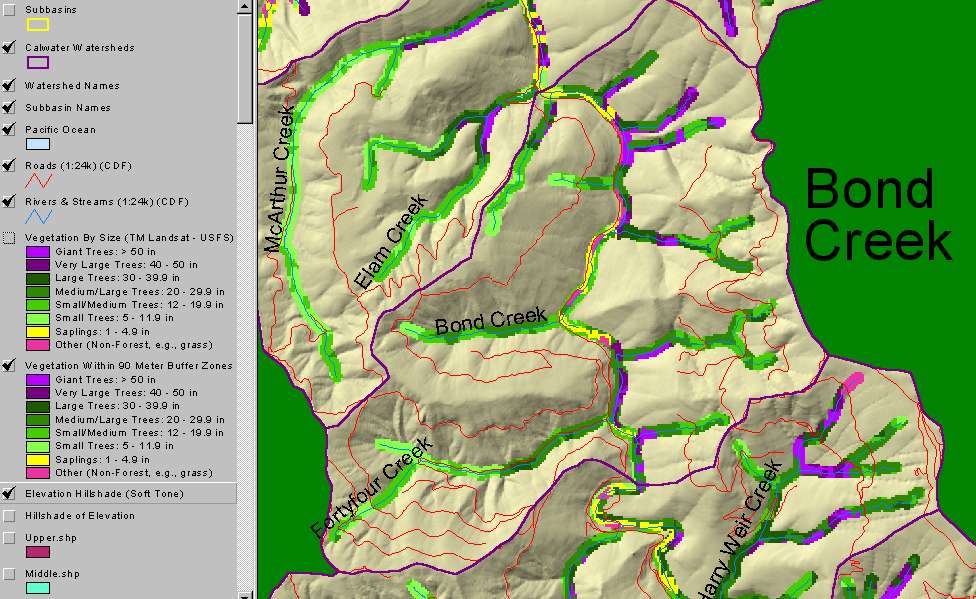Image resolution: width=976 pixels, height=599 pixels.
Task: Click the red Roads line symbol
Action: click(x=37, y=181)
